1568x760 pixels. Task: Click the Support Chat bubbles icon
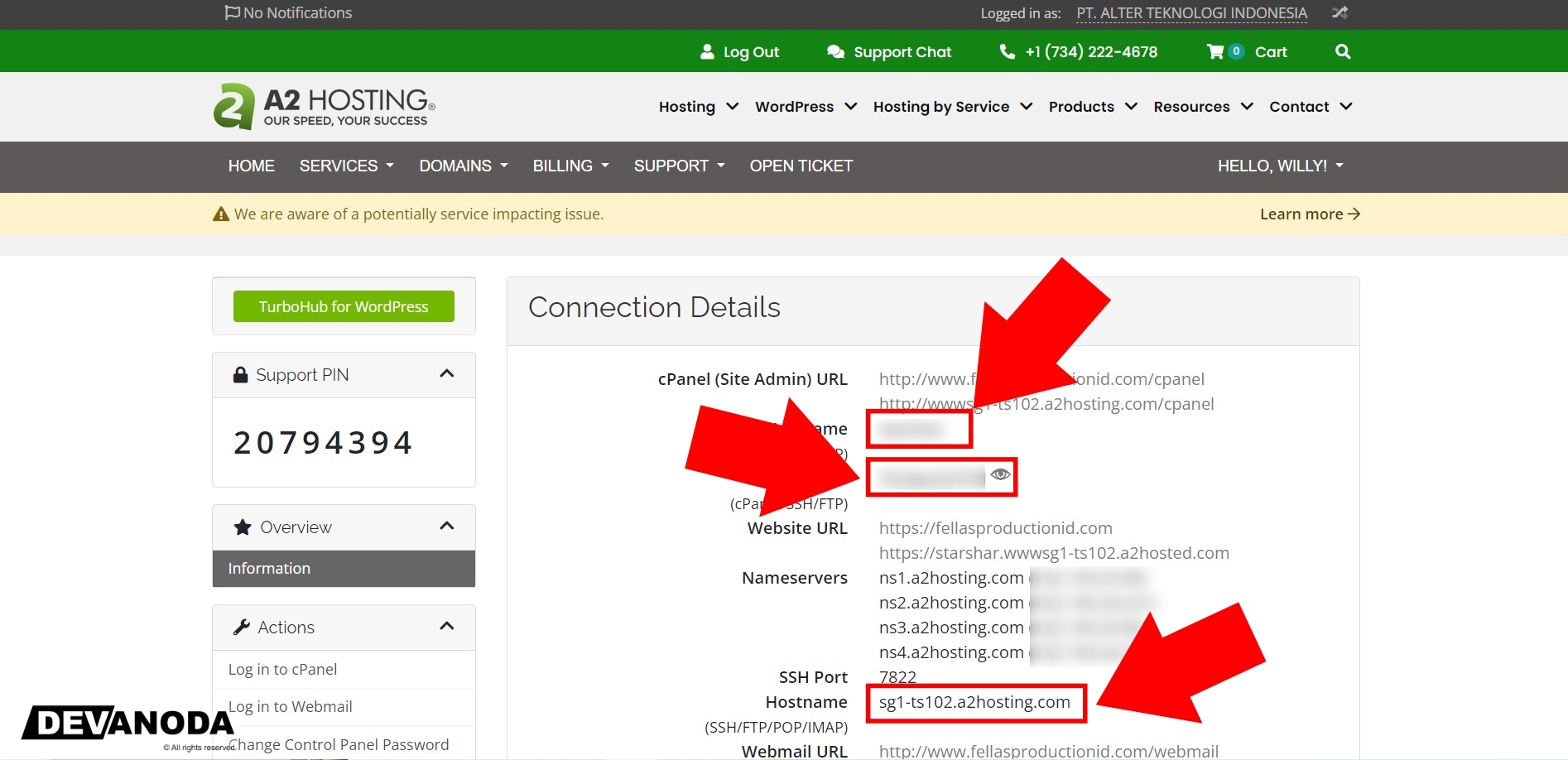(x=835, y=51)
